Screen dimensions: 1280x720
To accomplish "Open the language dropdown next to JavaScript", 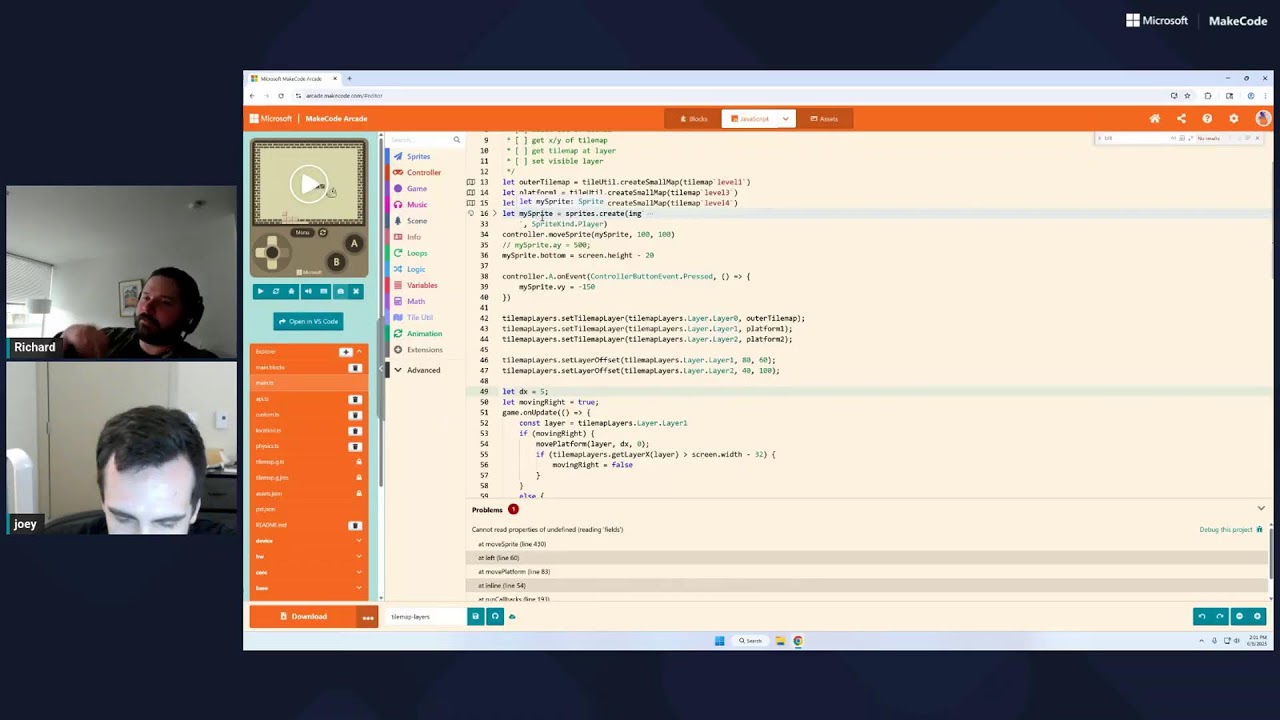I will pos(786,119).
